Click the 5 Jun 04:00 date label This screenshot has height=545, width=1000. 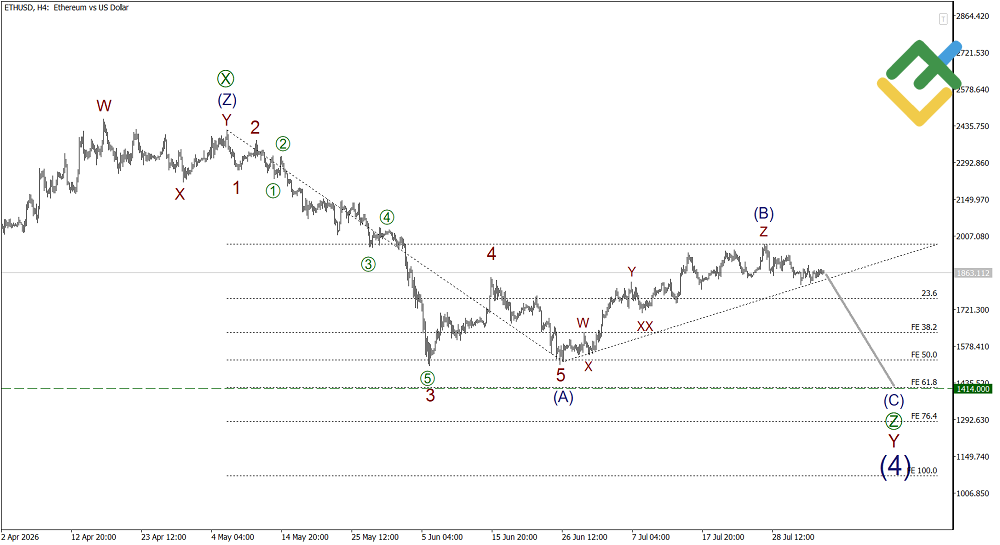point(443,537)
